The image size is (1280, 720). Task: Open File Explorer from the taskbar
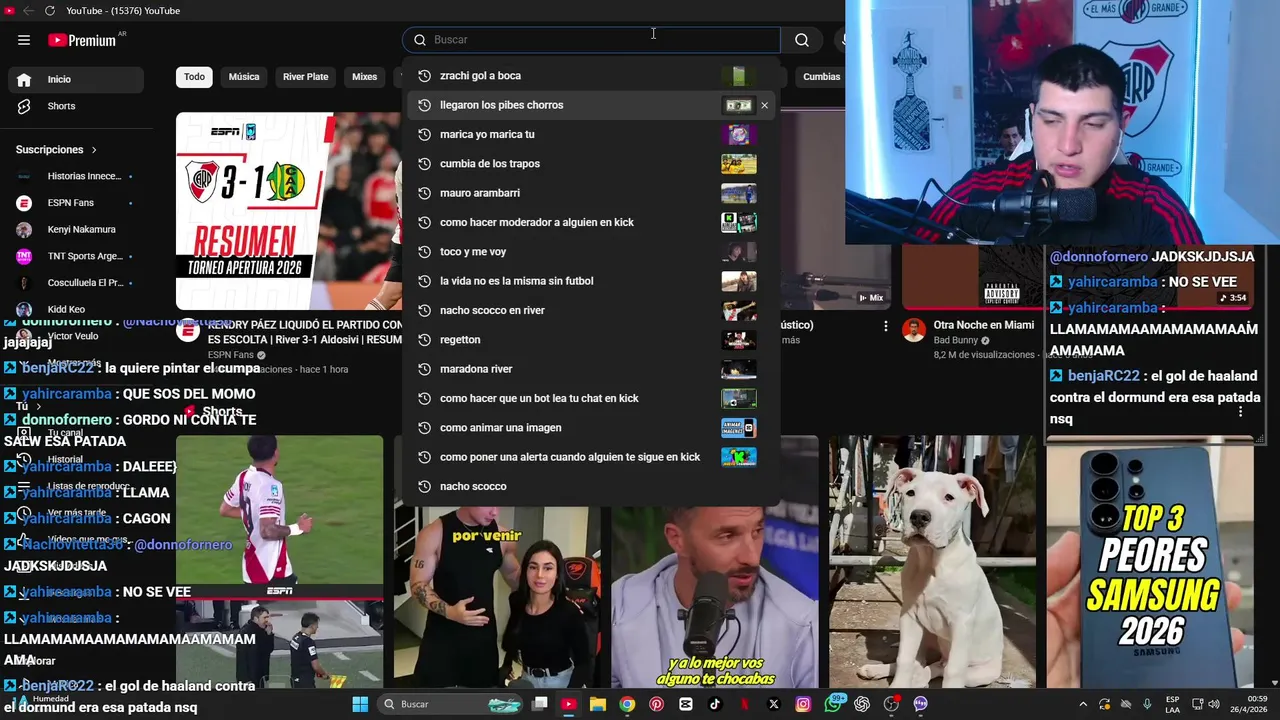click(x=598, y=704)
